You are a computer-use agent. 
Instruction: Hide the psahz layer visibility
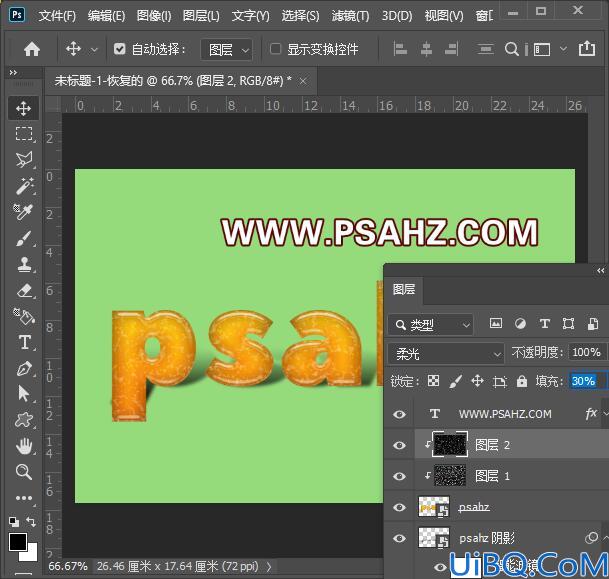point(399,507)
